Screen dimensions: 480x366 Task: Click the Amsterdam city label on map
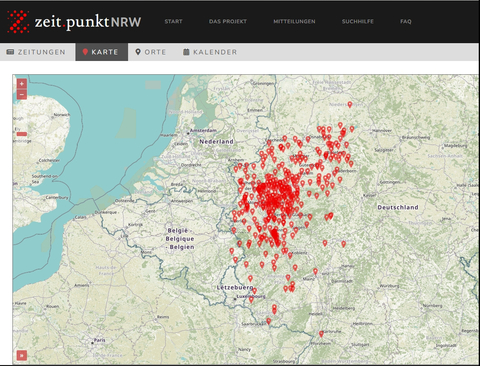pyautogui.click(x=203, y=130)
